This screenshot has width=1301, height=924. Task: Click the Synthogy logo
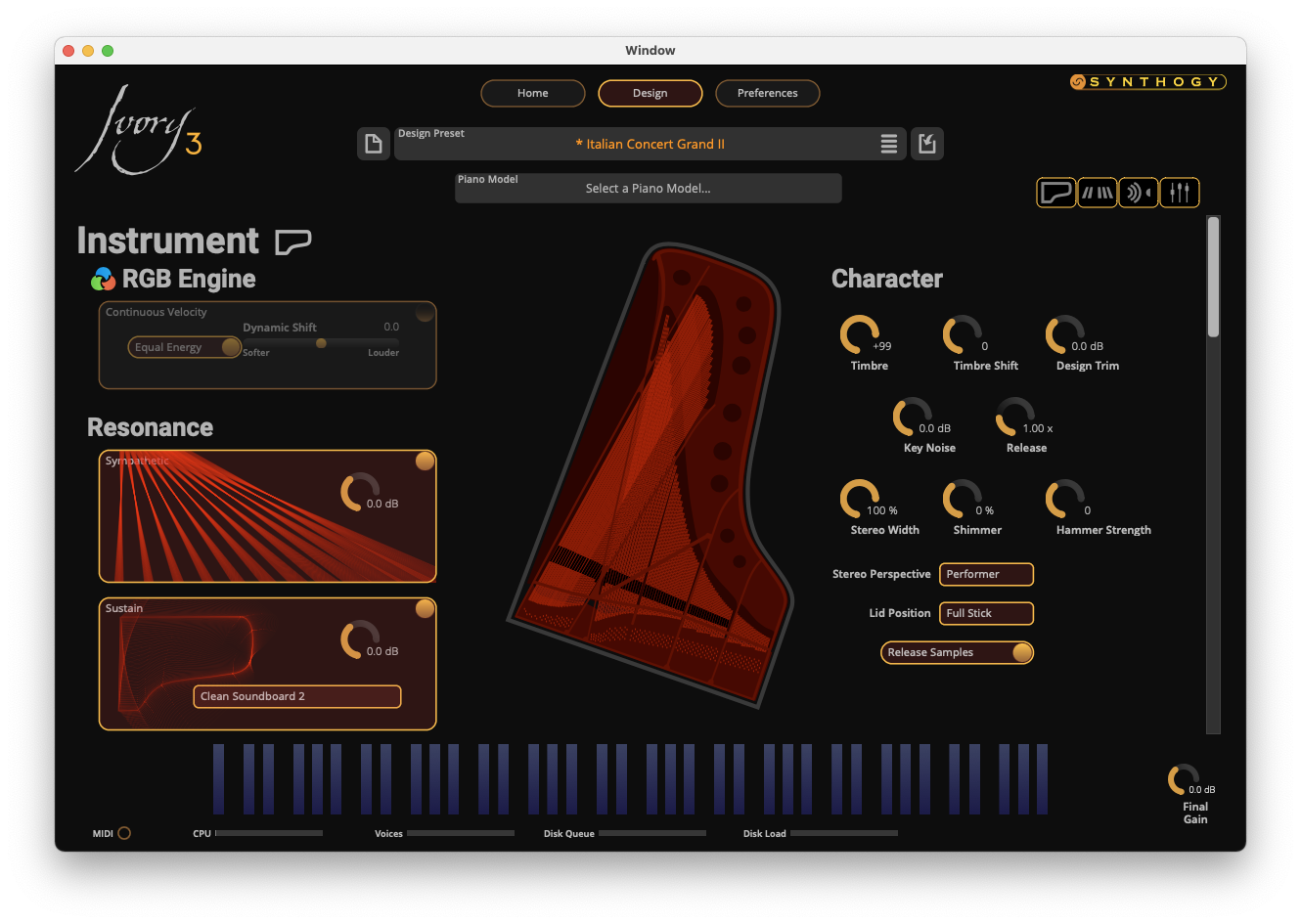tap(1147, 82)
